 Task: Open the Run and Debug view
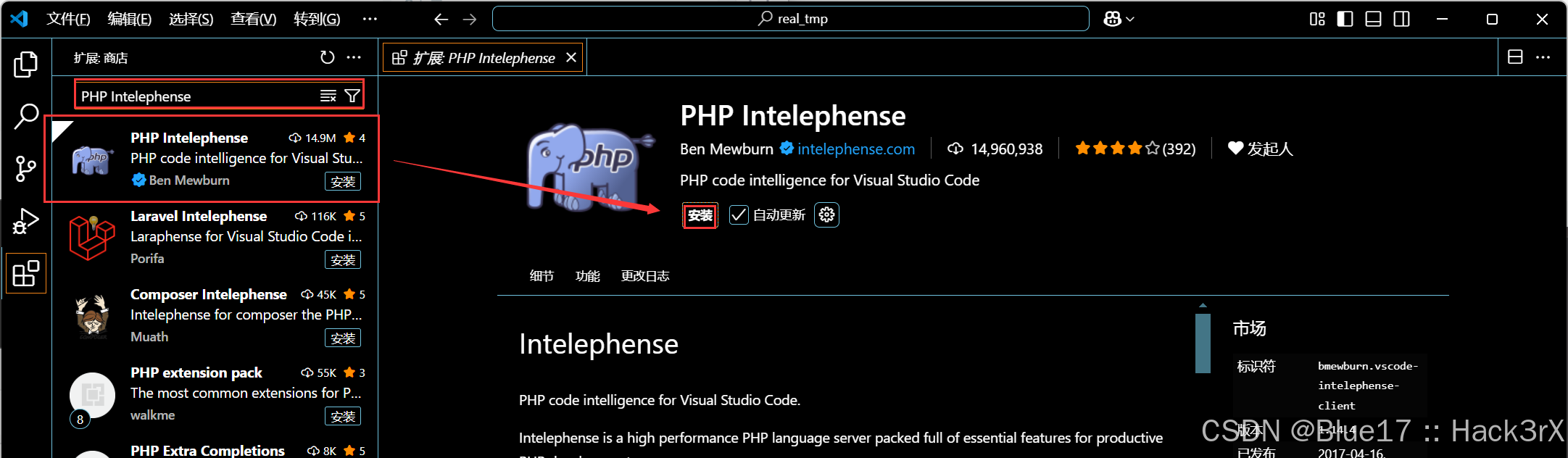[x=26, y=221]
